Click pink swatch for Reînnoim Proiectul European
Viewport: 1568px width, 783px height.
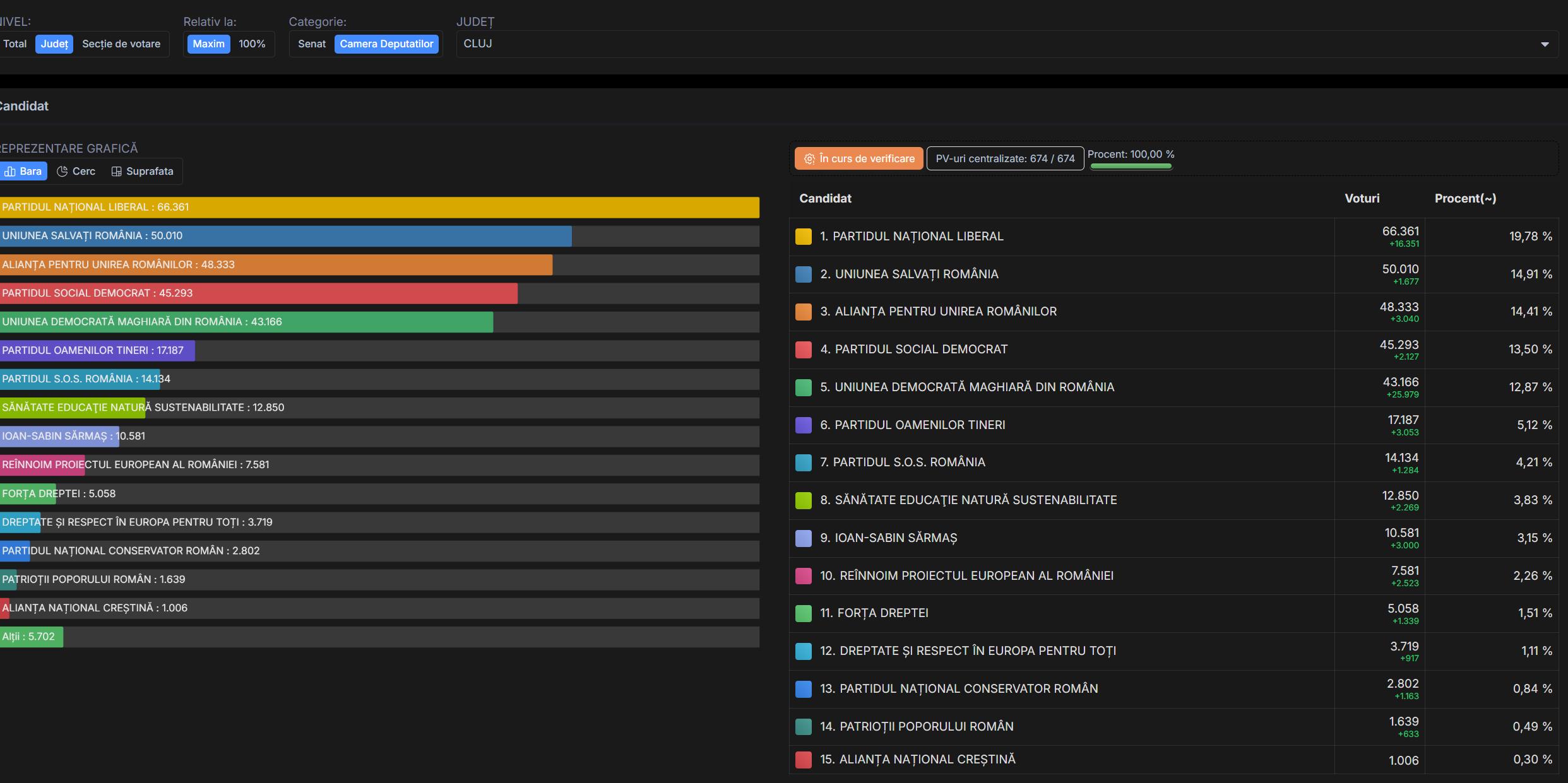pyautogui.click(x=803, y=576)
